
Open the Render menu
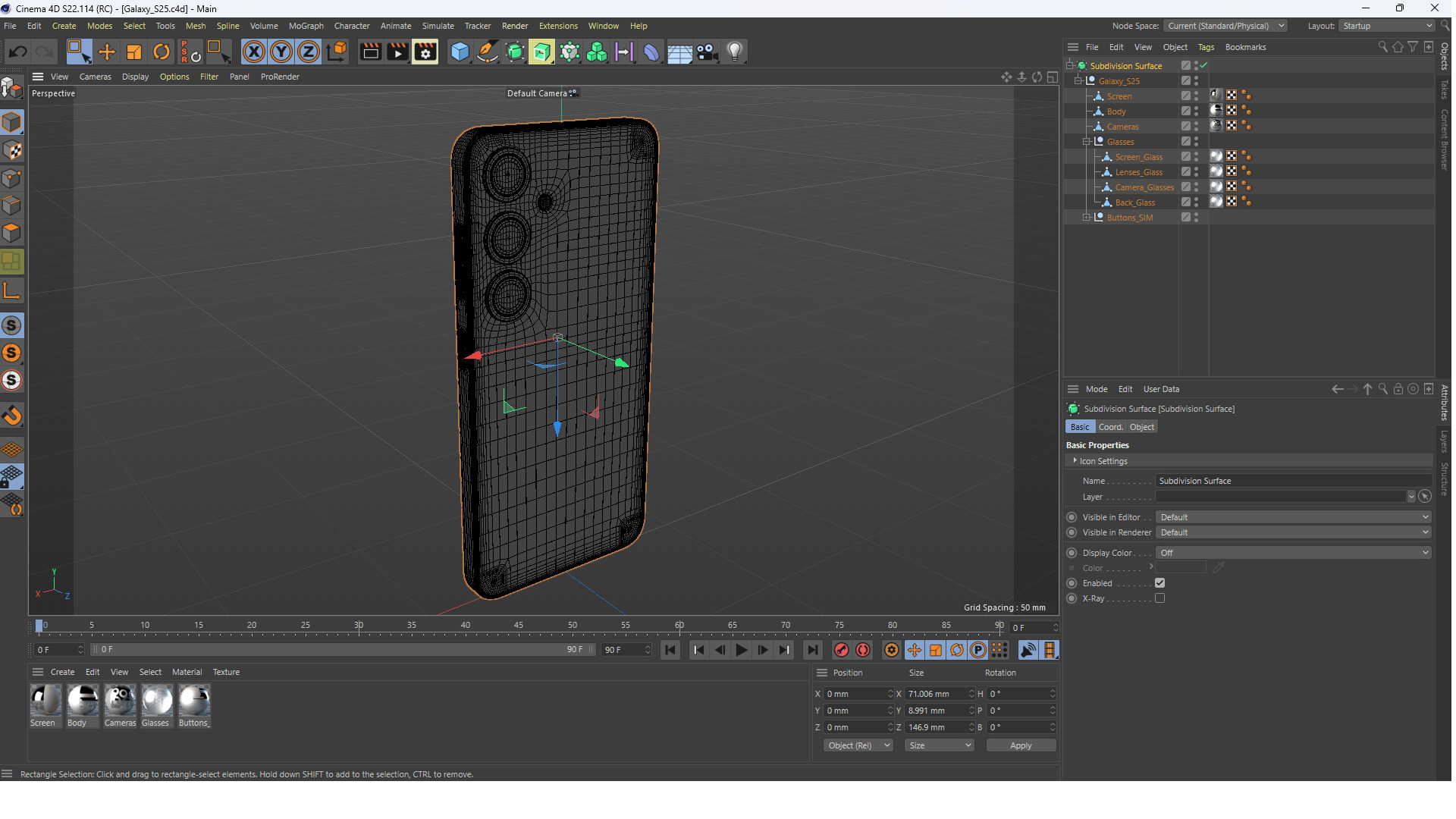(x=515, y=26)
